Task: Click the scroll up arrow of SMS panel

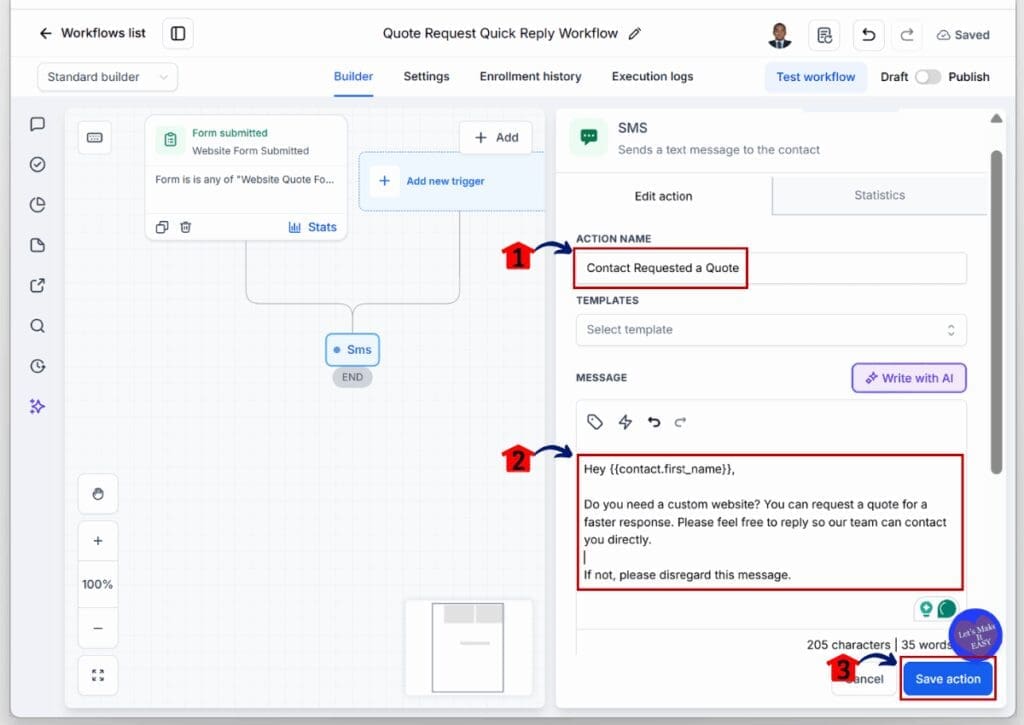Action: tap(996, 119)
